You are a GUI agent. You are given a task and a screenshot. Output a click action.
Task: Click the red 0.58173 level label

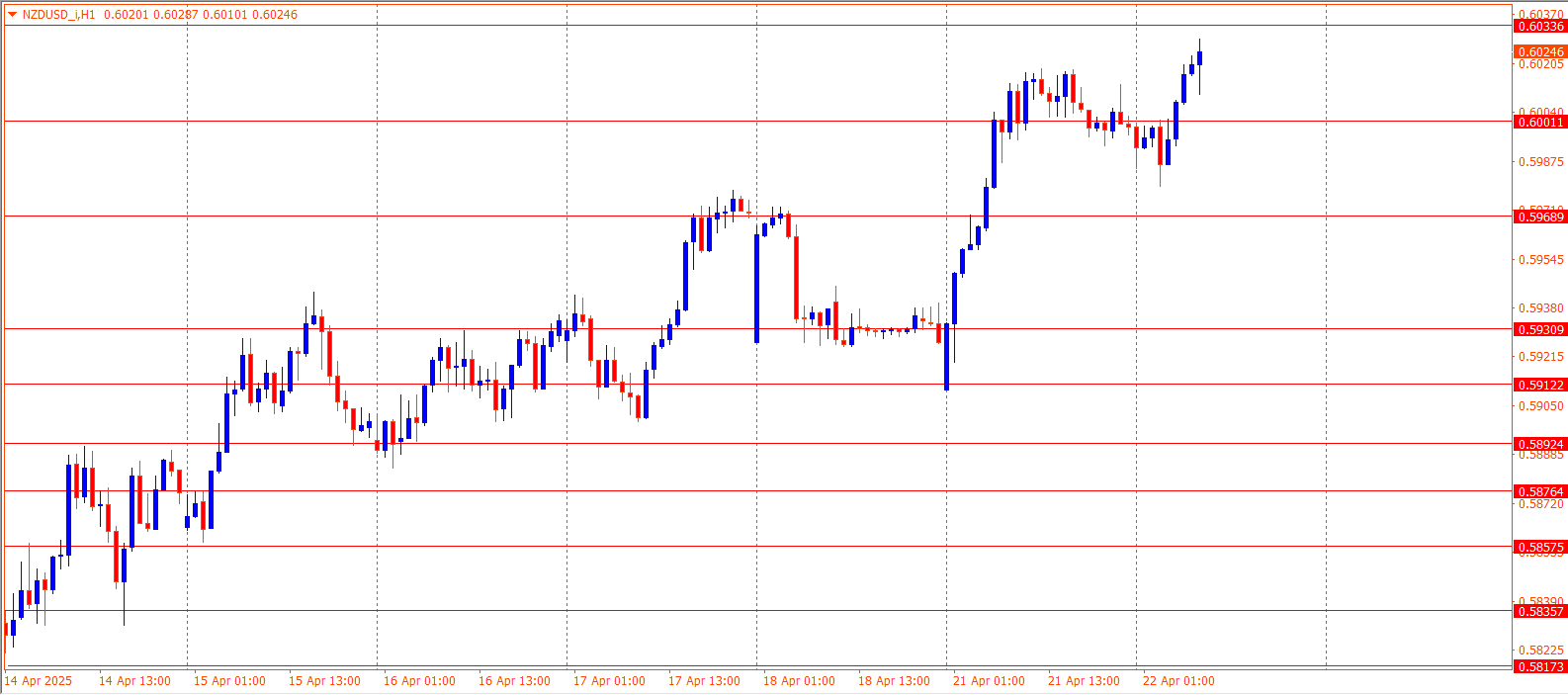coord(1540,667)
